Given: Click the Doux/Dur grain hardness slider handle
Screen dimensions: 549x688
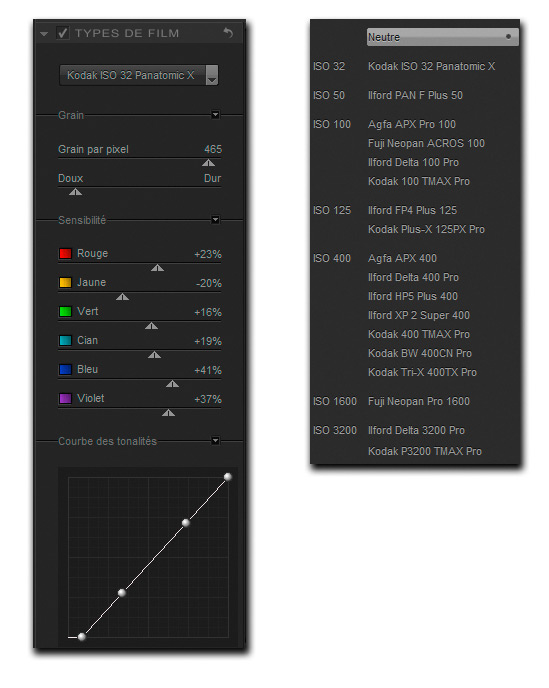Looking at the screenshot, I should click(x=75, y=192).
